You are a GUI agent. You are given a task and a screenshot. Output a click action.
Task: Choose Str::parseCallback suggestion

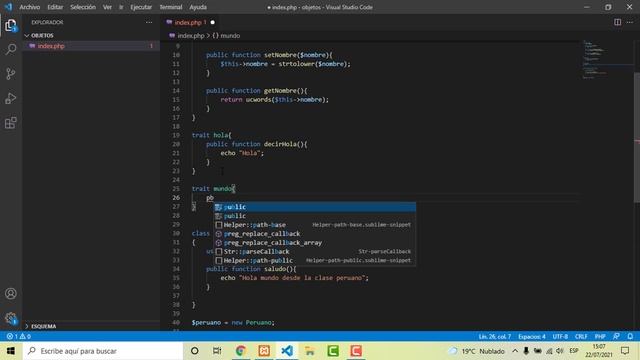coord(315,252)
